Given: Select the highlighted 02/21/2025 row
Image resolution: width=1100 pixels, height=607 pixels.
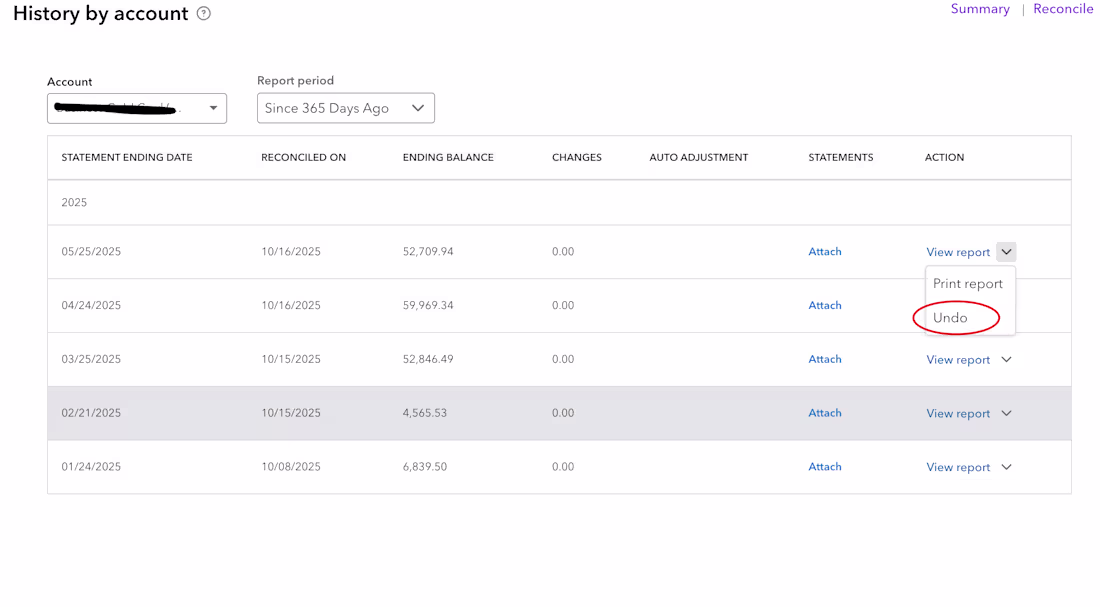Looking at the screenshot, I should pos(400,412).
